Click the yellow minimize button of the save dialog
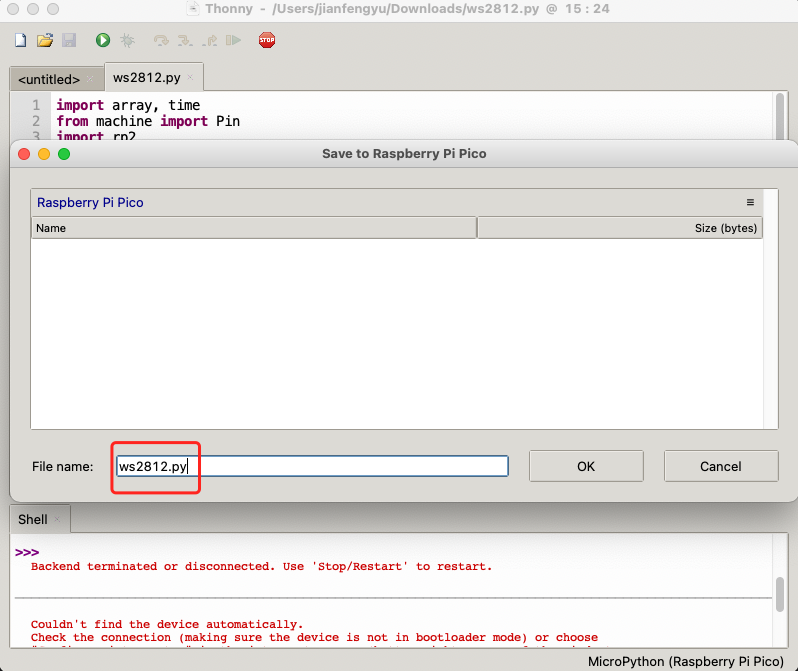 44,154
